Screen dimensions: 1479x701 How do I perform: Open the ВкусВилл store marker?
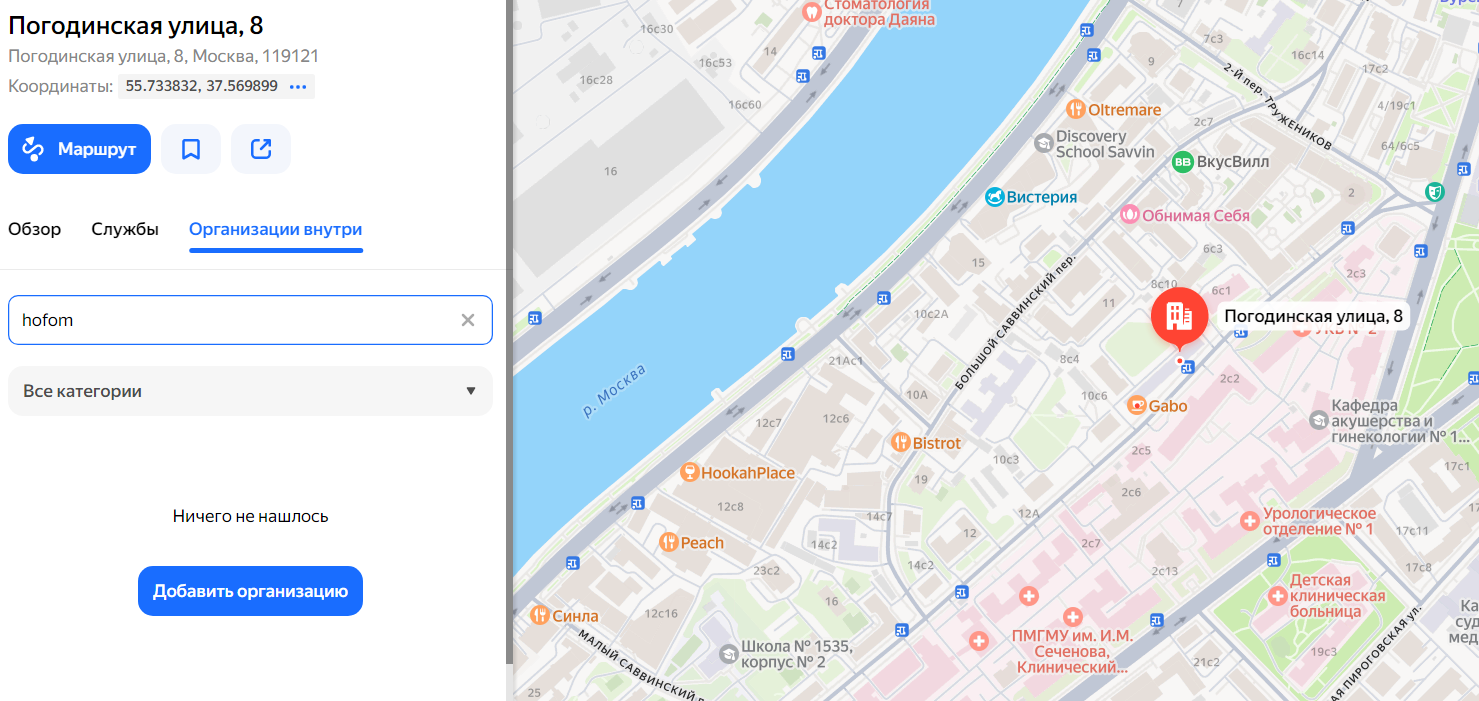[x=1183, y=161]
